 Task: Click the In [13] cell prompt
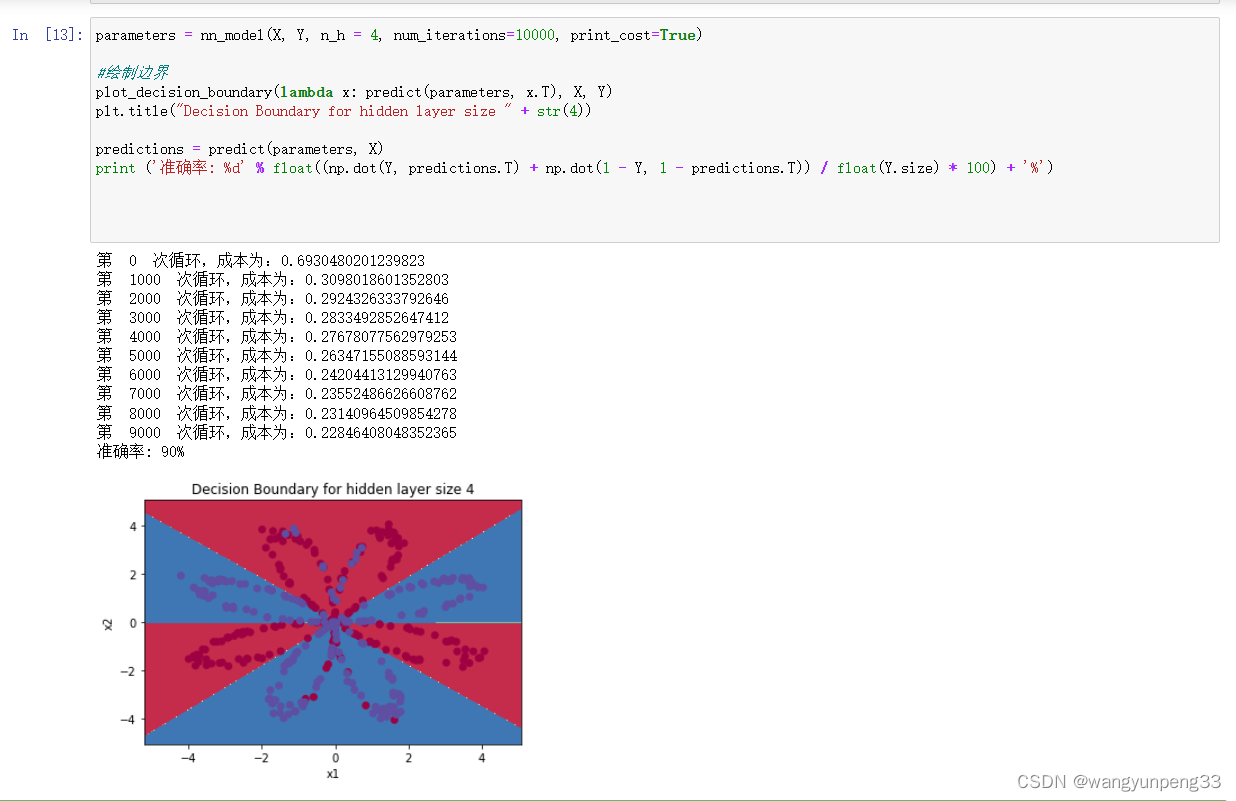coord(47,36)
